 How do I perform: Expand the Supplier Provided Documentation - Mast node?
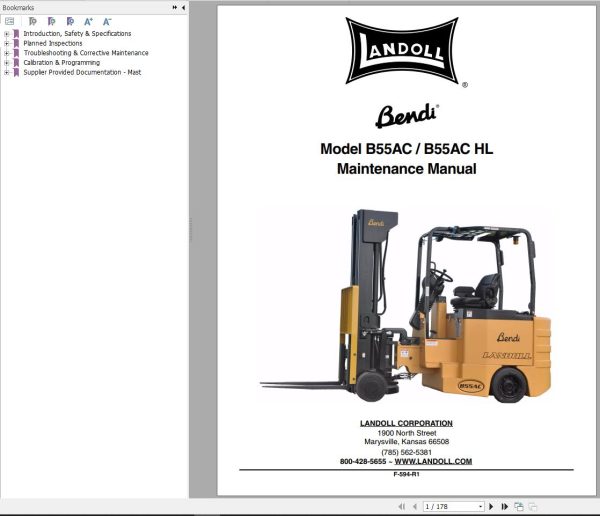point(7,72)
